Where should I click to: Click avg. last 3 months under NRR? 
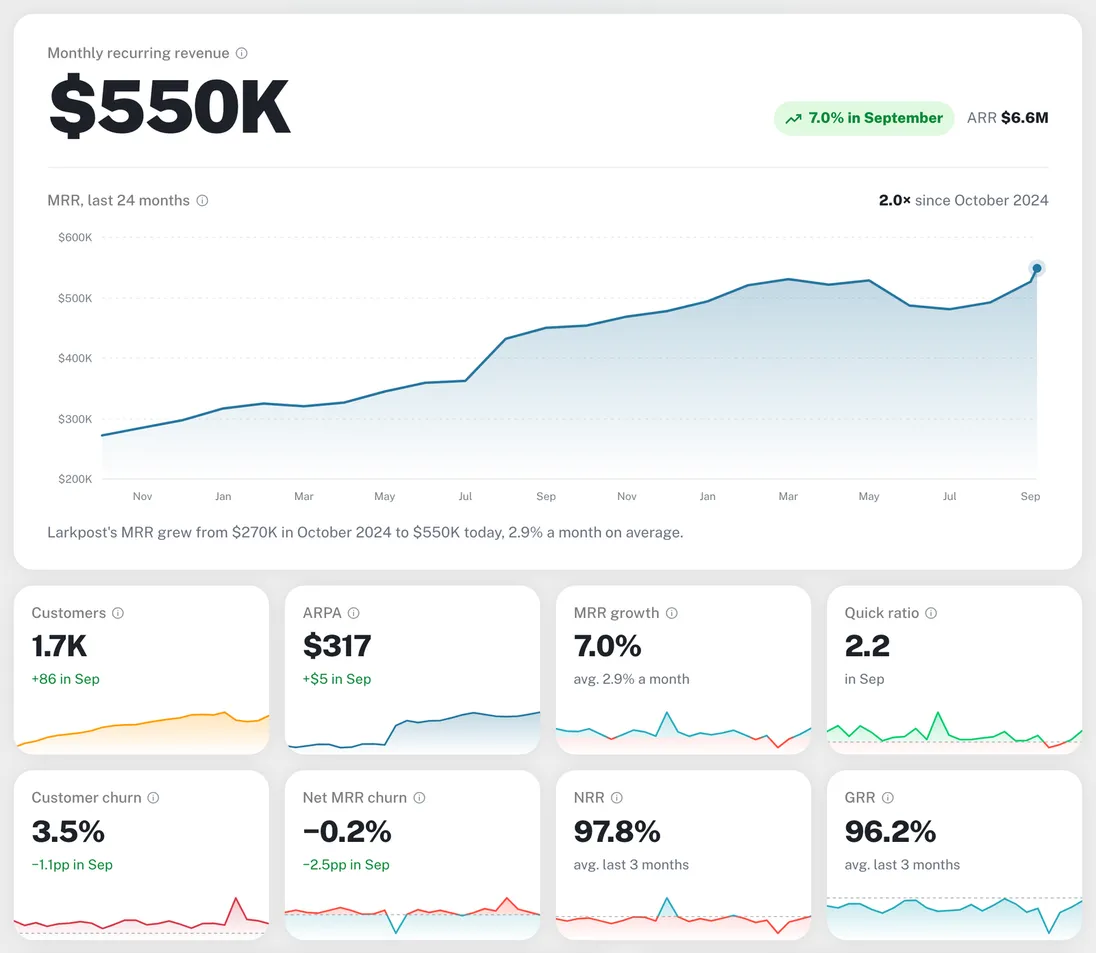631,865
